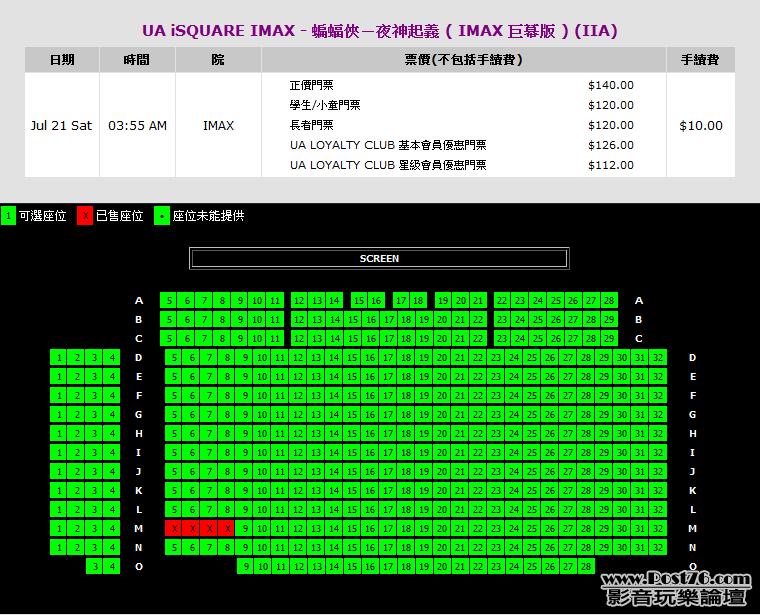
Task: Select seat 22 in row C
Action: click(x=478, y=338)
